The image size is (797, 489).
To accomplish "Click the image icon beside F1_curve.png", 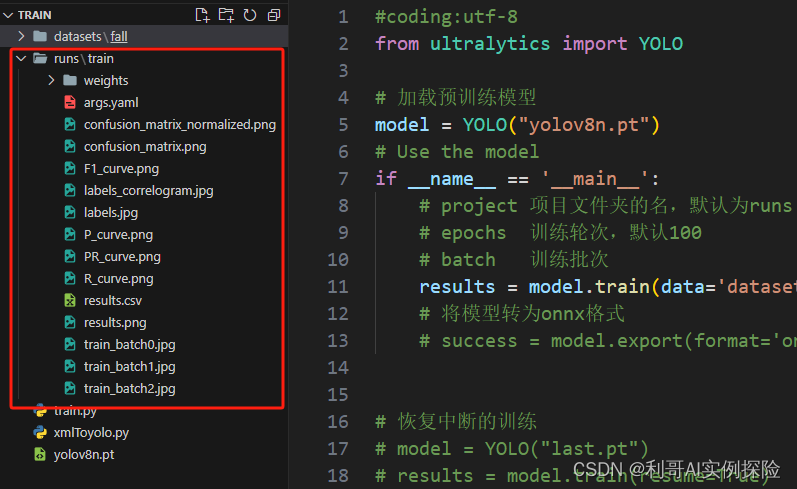I will pyautogui.click(x=70, y=168).
